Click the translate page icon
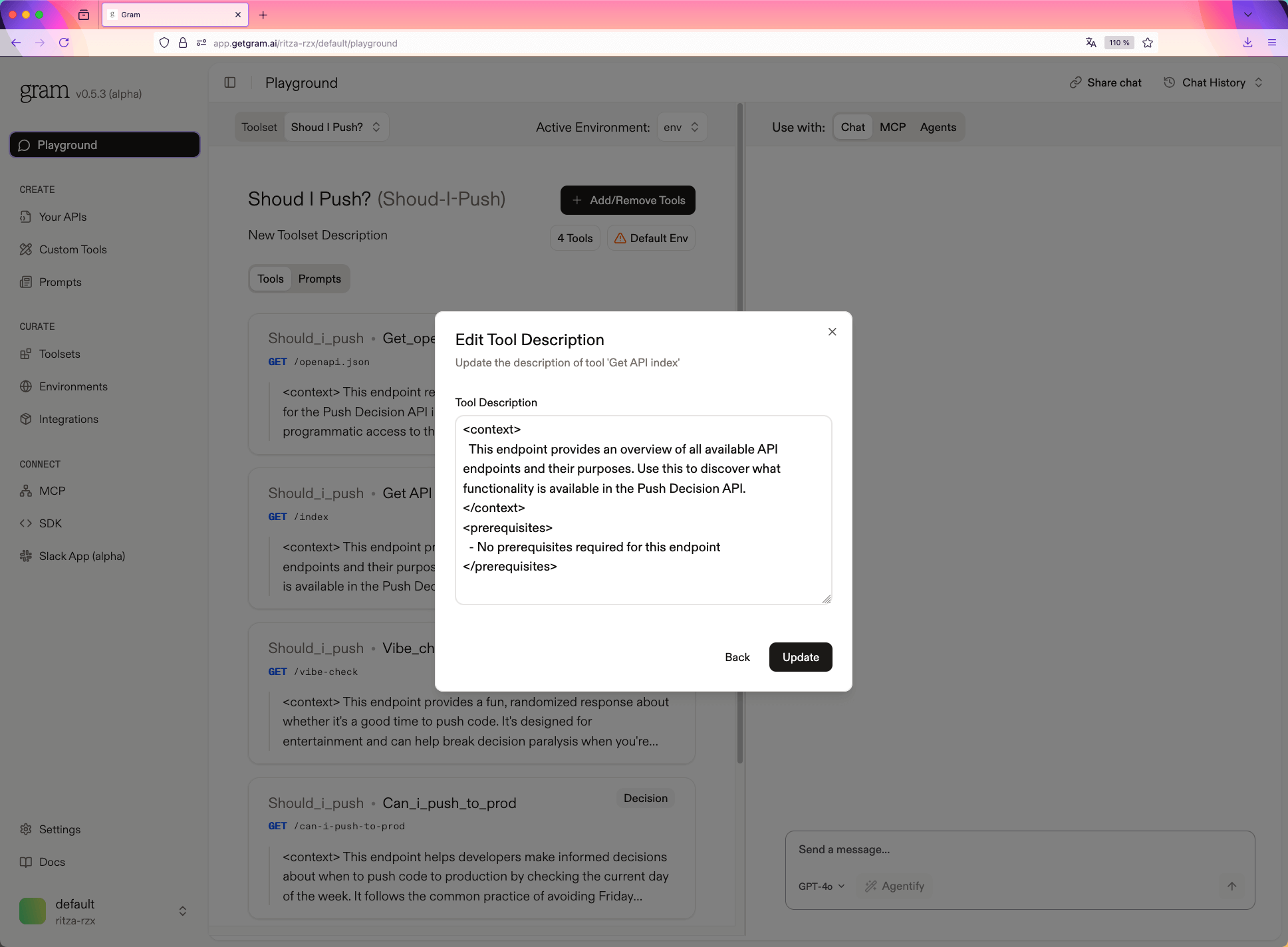 coord(1091,43)
